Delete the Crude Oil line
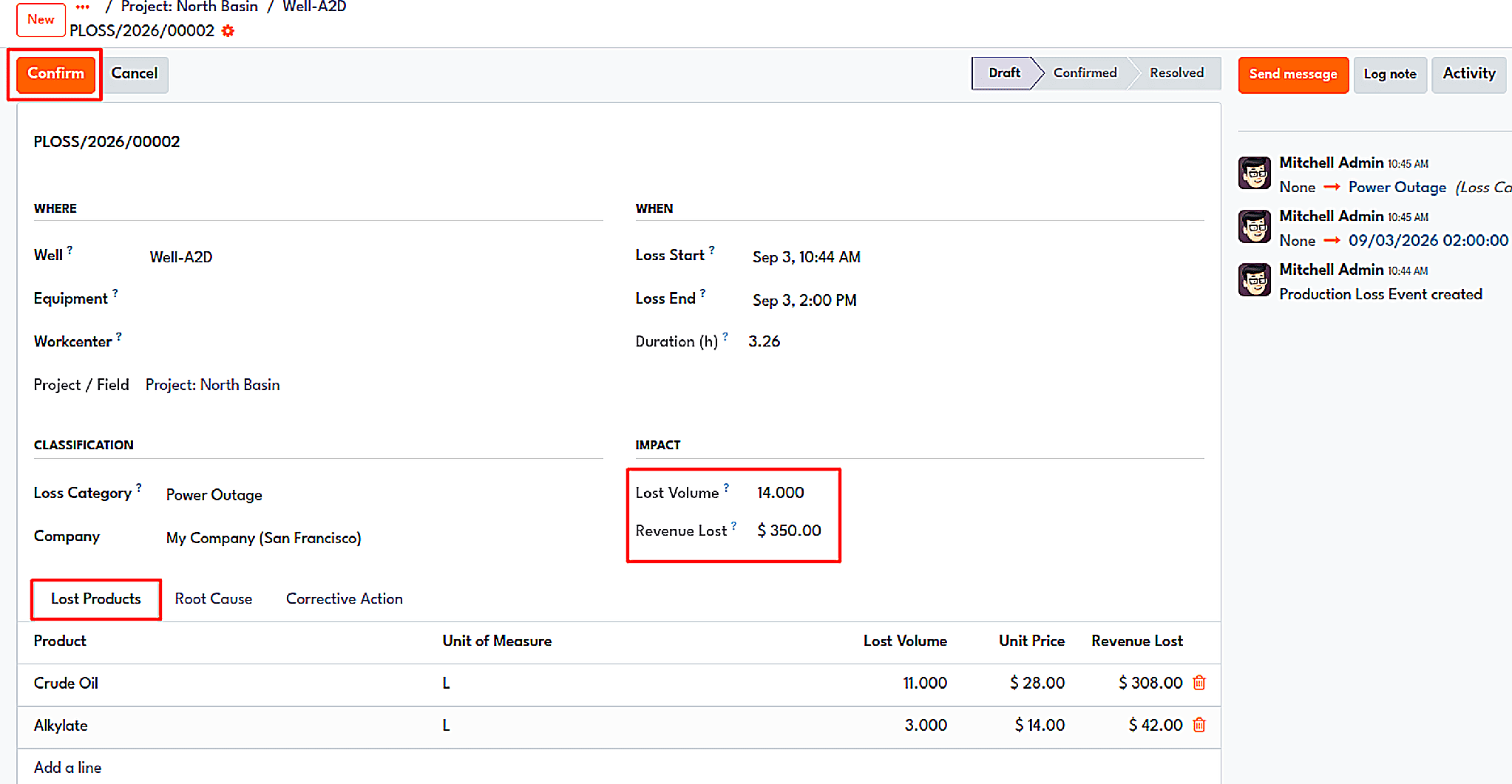Viewport: 1512px width, 784px height. [1199, 683]
